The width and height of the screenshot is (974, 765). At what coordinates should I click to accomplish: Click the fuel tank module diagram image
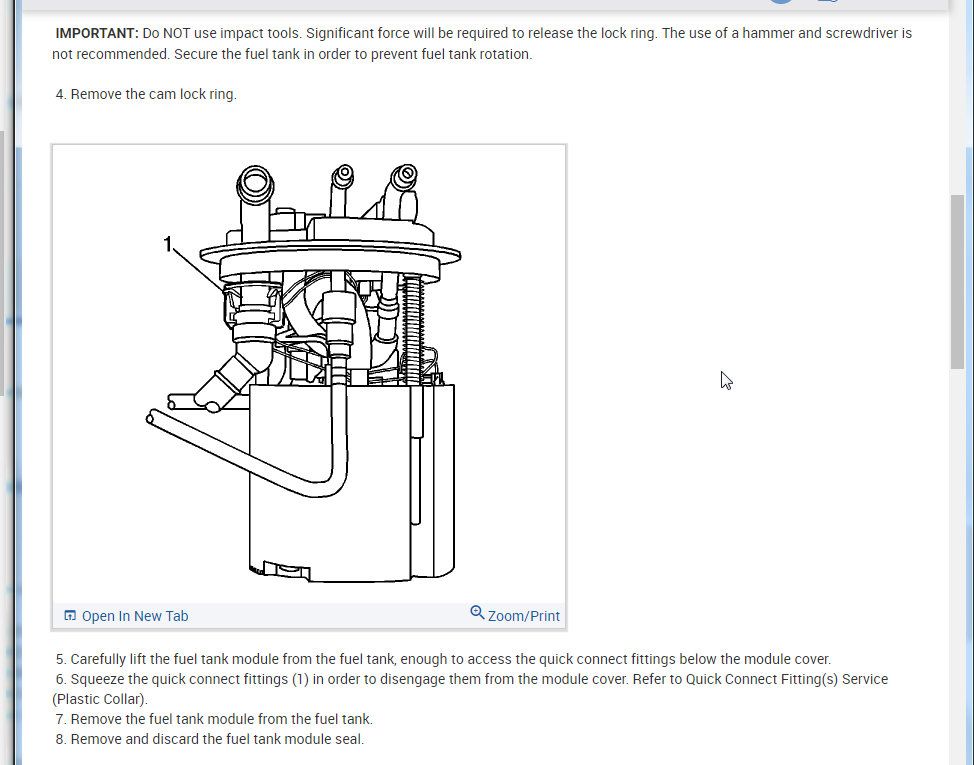pos(309,374)
